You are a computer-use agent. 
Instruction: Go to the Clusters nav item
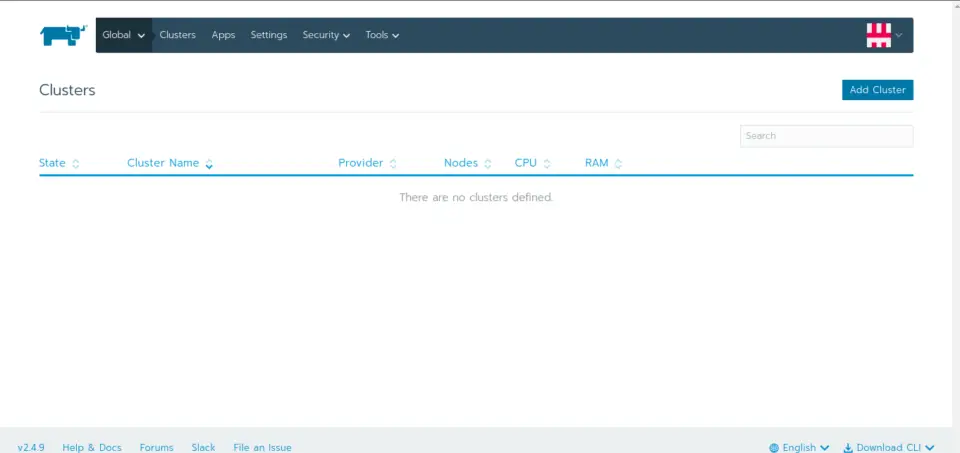click(178, 35)
